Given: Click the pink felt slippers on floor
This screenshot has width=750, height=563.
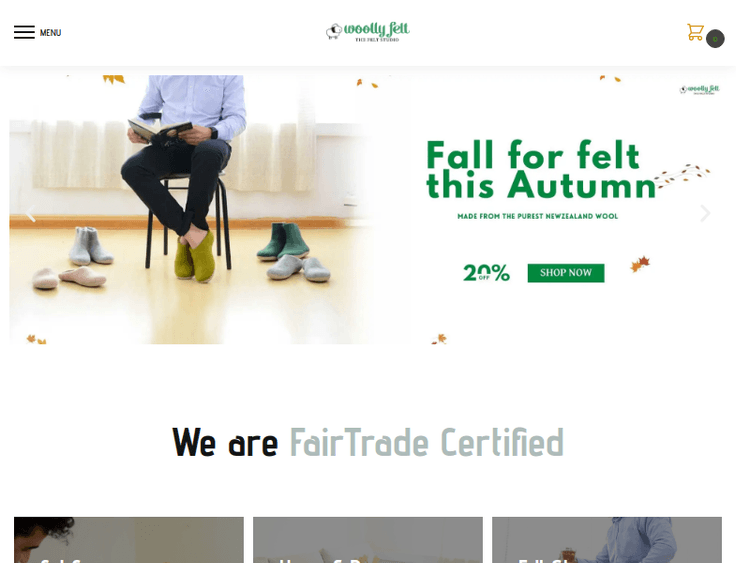Looking at the screenshot, I should (x=69, y=277).
